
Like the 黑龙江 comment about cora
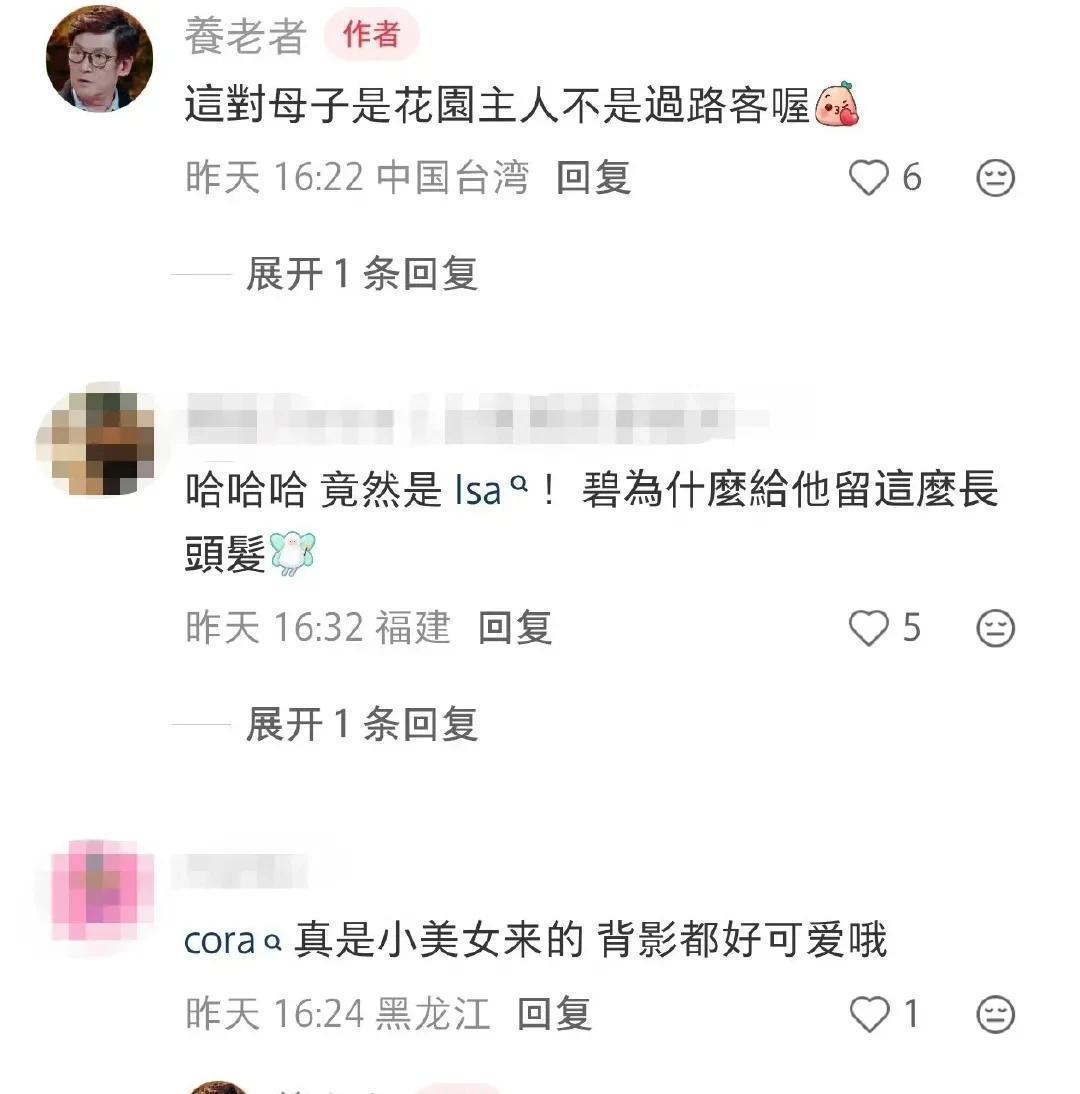coord(869,1014)
